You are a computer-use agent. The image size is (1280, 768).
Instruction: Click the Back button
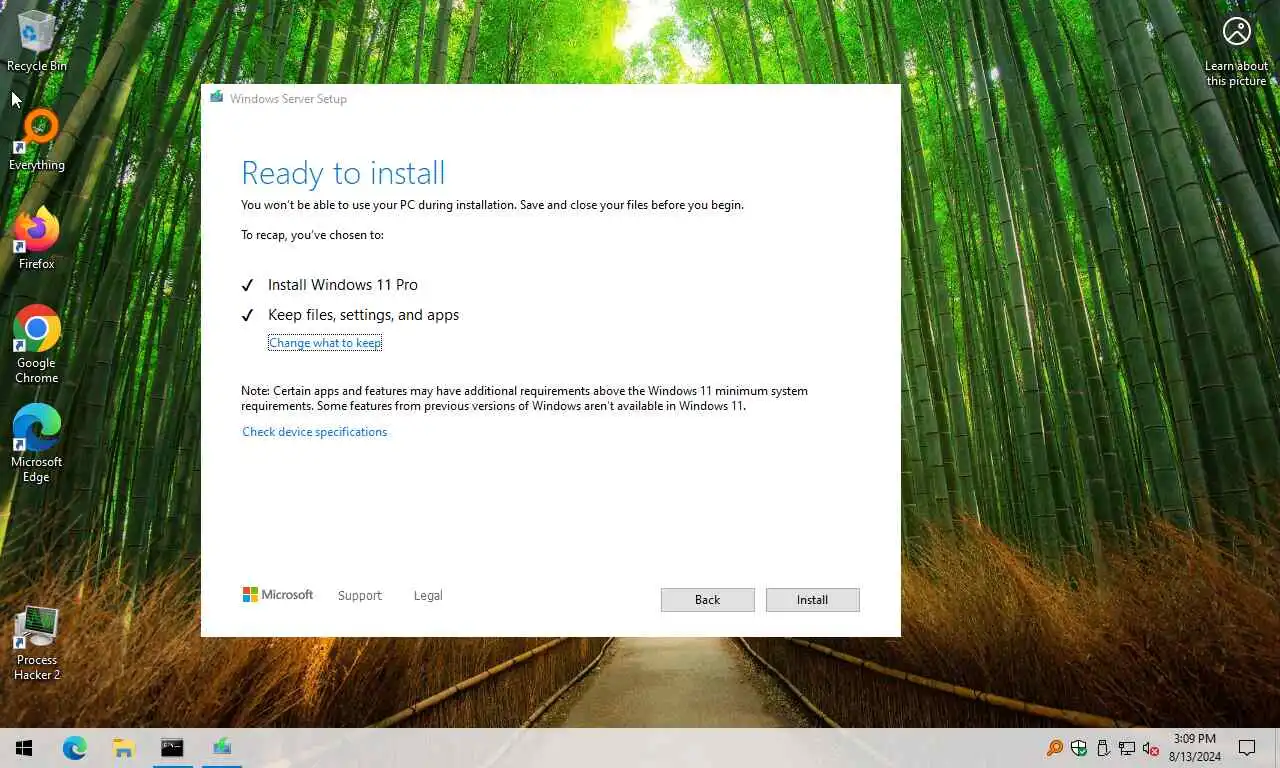(x=707, y=600)
